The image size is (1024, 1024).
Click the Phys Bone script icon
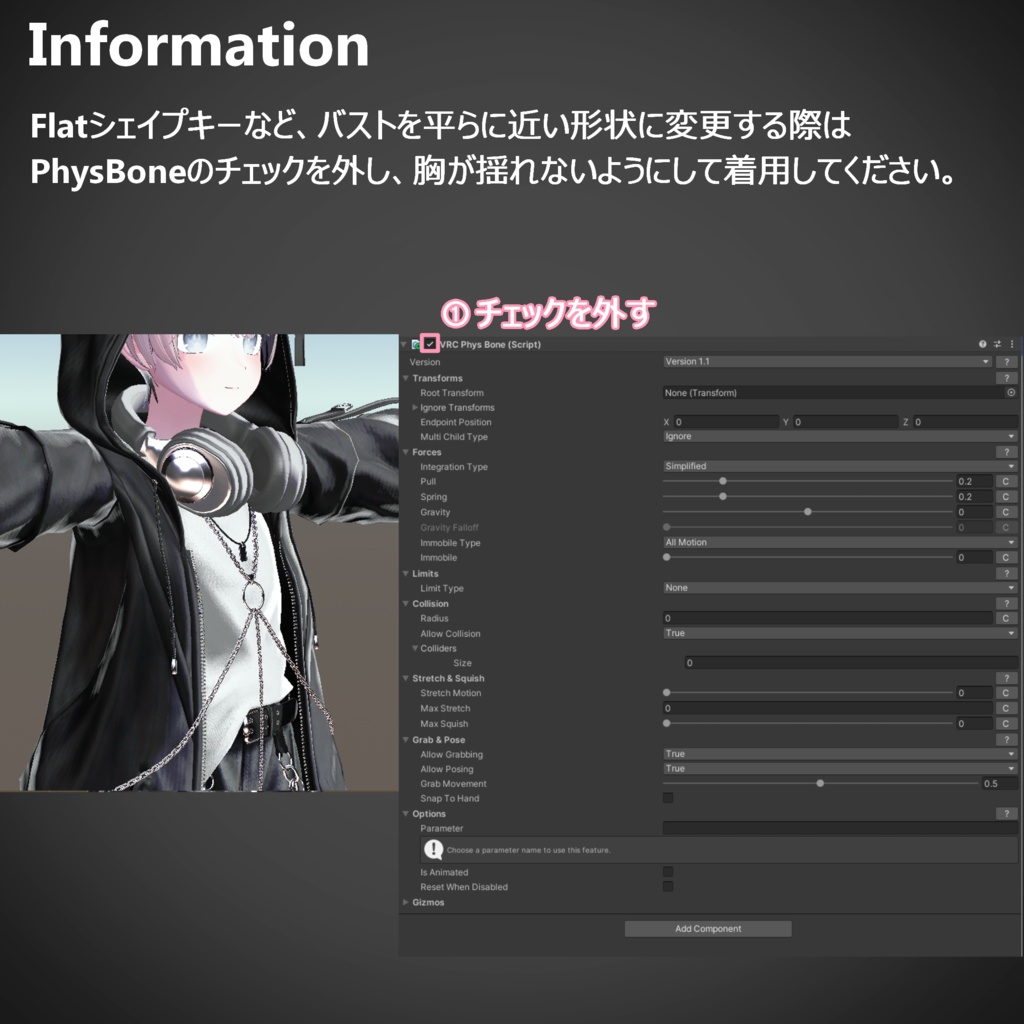tap(416, 344)
